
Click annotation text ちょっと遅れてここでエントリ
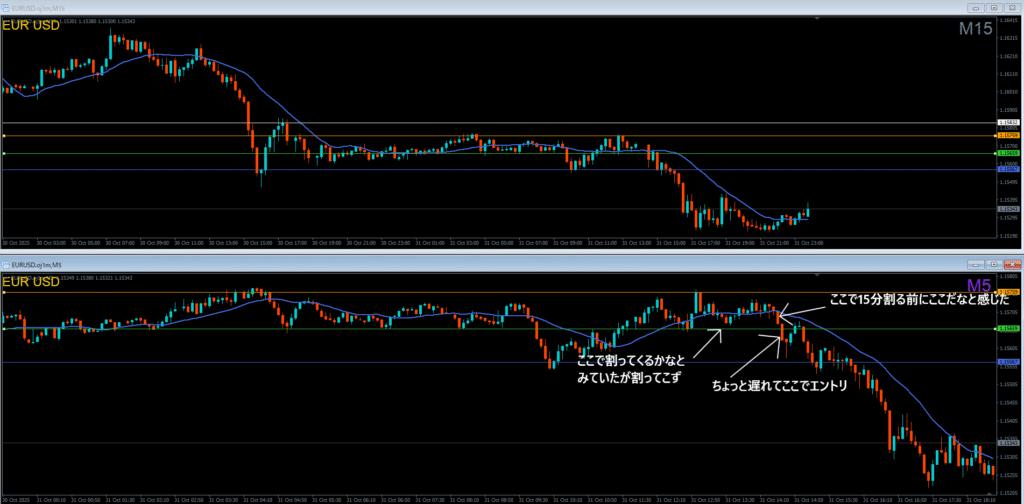pyautogui.click(x=779, y=387)
